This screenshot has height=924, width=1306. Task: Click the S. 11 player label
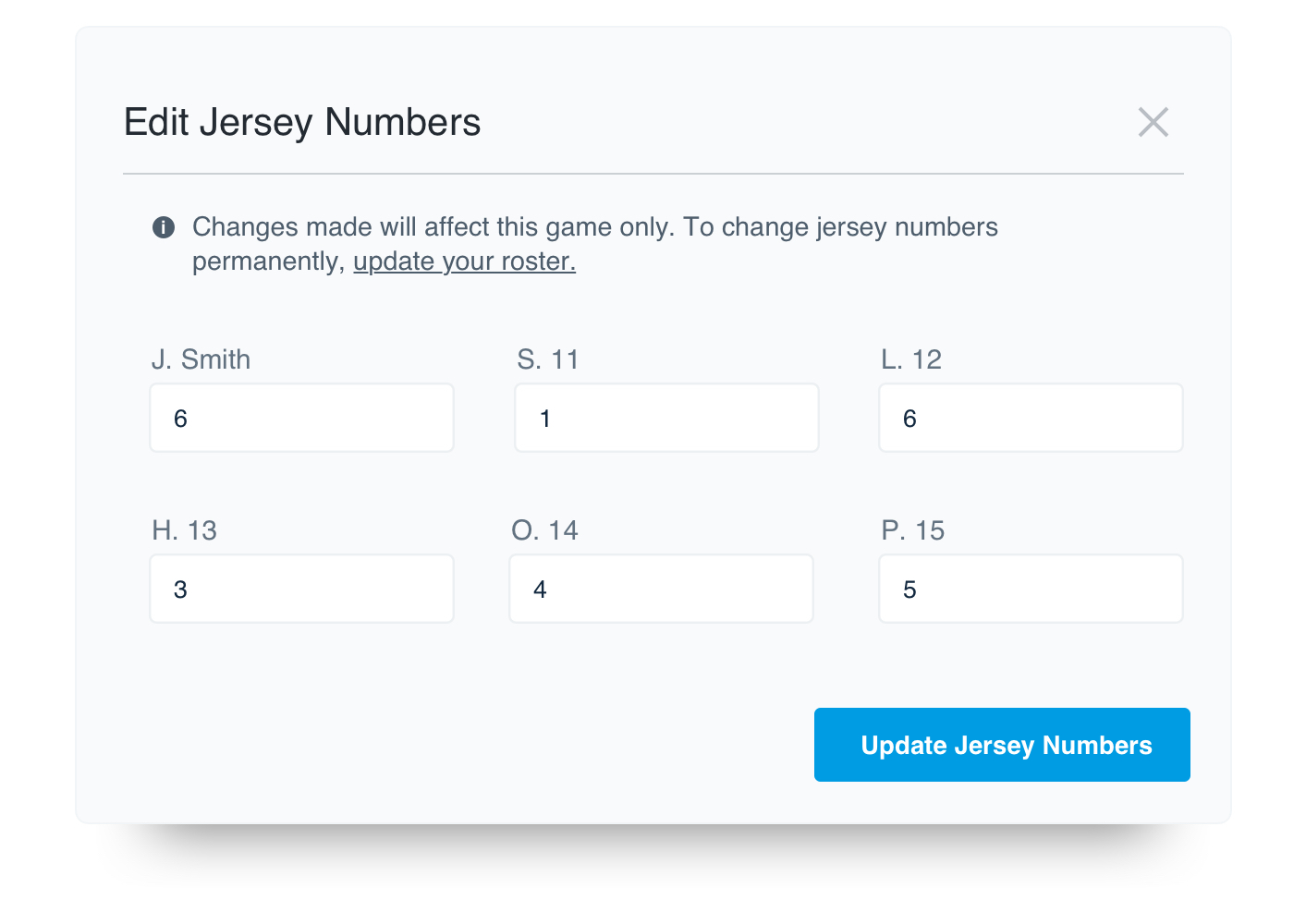click(548, 359)
